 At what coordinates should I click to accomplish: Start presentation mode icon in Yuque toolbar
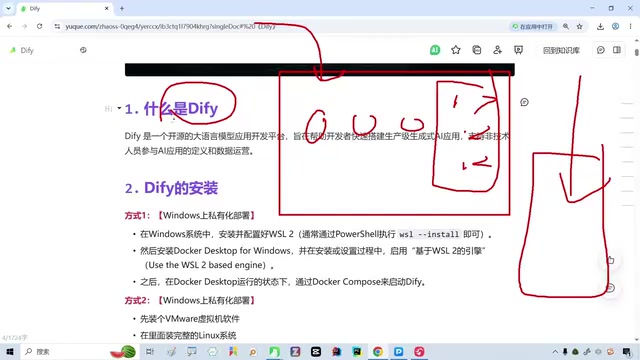(x=518, y=50)
